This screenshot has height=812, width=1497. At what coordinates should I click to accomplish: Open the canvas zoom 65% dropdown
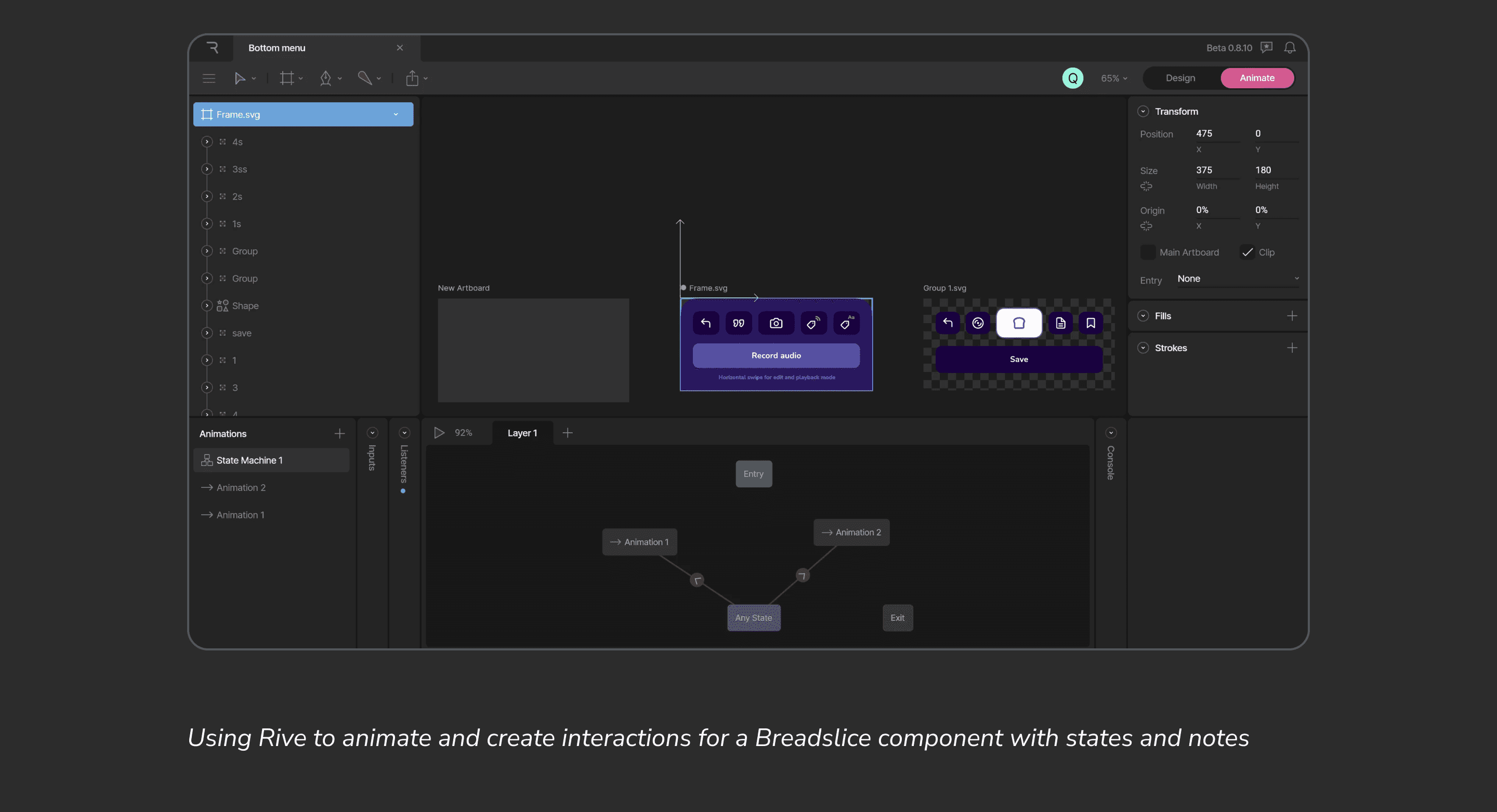[x=1114, y=78]
